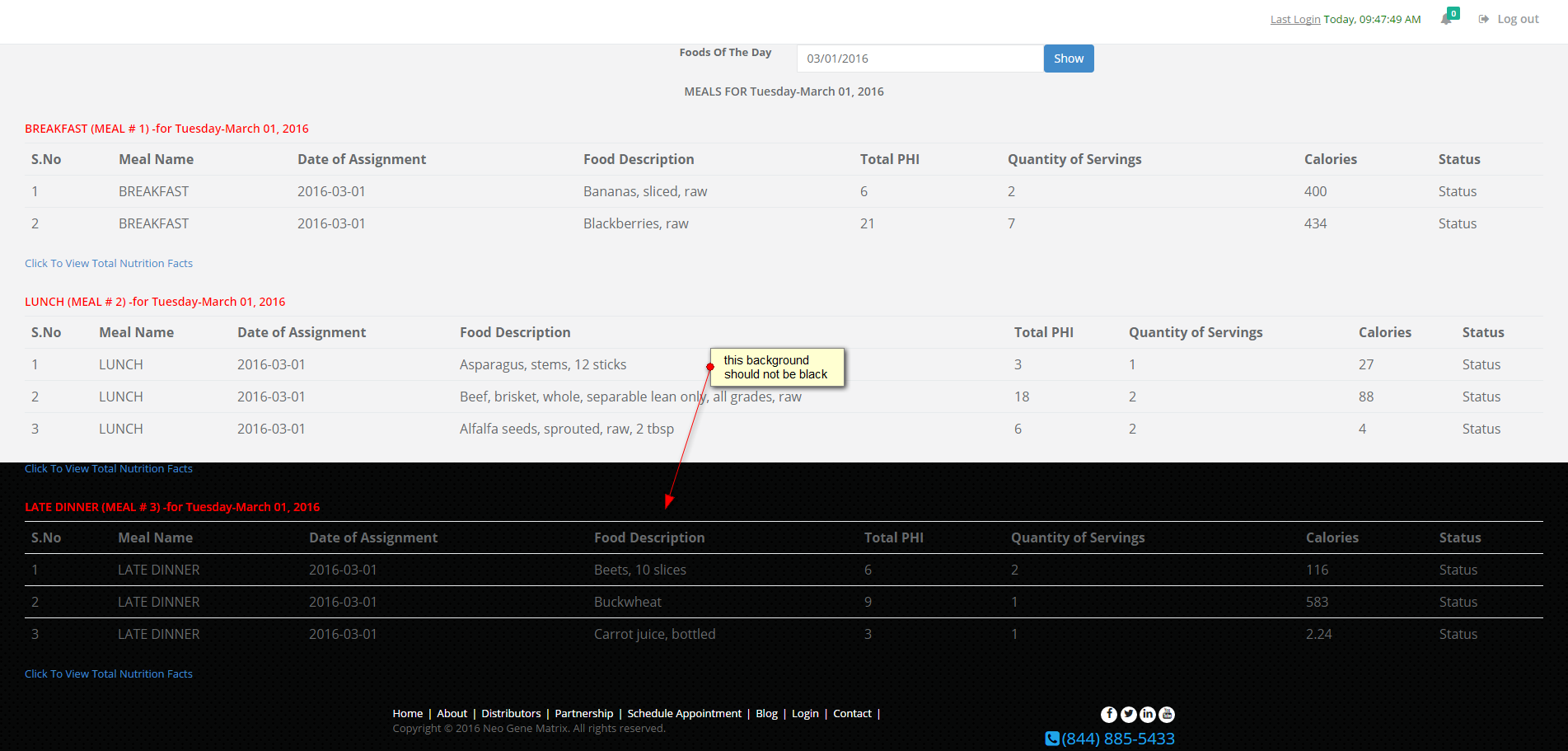Click the 'MEALS FOR Tuesday-March 01, 2016' title
The width and height of the screenshot is (1568, 751).
pyautogui.click(x=784, y=92)
